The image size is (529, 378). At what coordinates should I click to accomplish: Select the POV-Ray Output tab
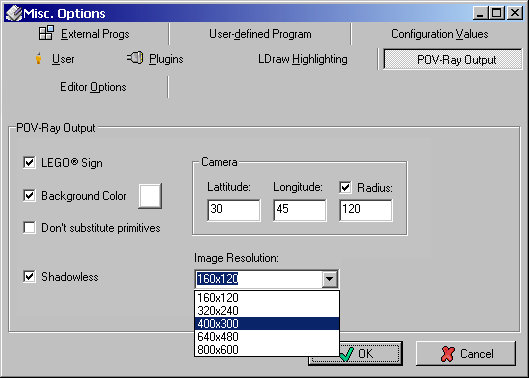pyautogui.click(x=453, y=60)
